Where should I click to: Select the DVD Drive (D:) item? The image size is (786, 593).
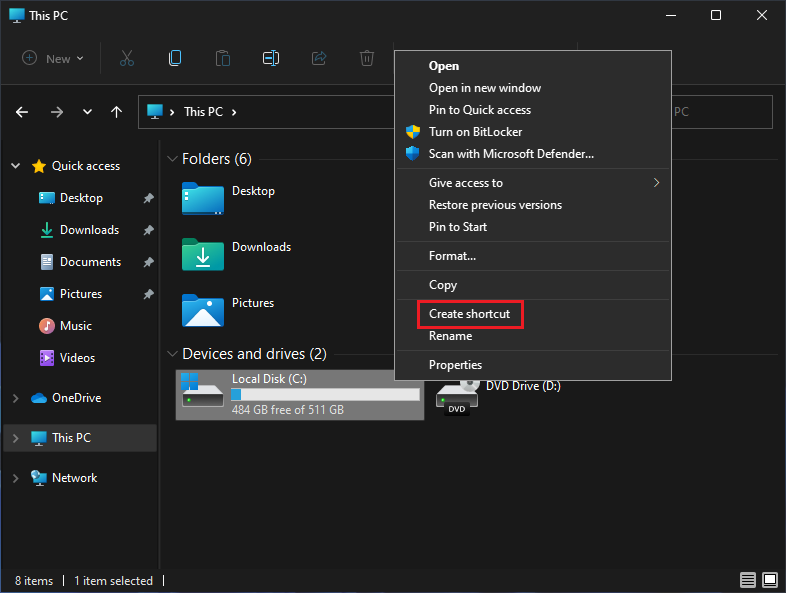pyautogui.click(x=498, y=398)
